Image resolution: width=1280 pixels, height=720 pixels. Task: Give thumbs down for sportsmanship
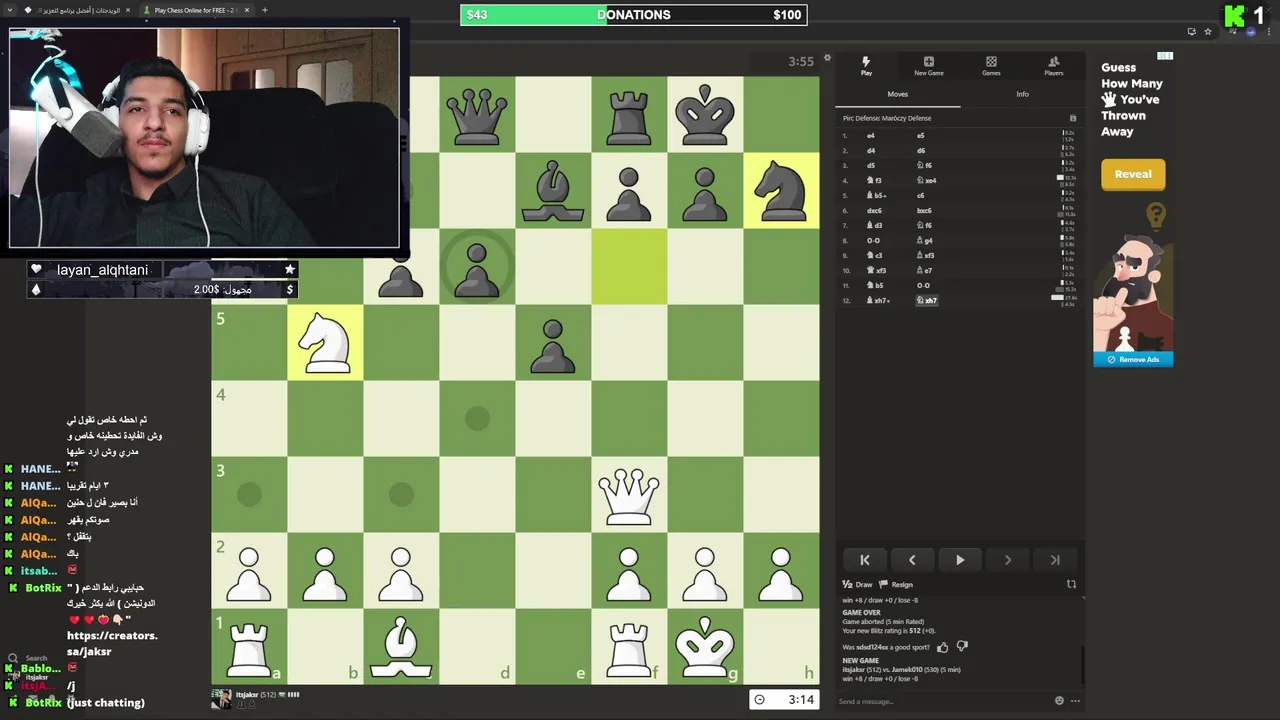pyautogui.click(x=962, y=647)
